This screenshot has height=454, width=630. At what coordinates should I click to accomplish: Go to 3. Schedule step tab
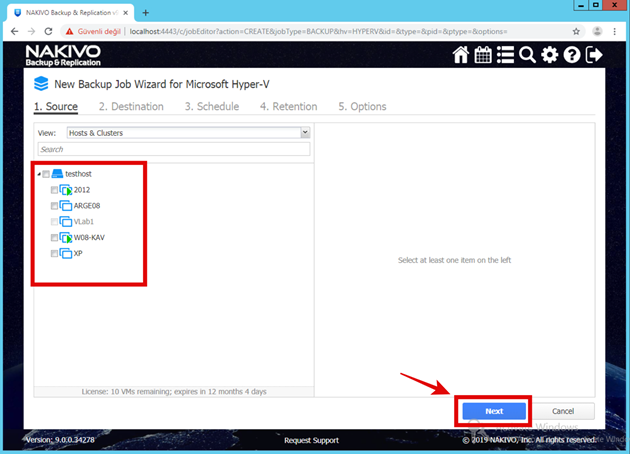212,106
